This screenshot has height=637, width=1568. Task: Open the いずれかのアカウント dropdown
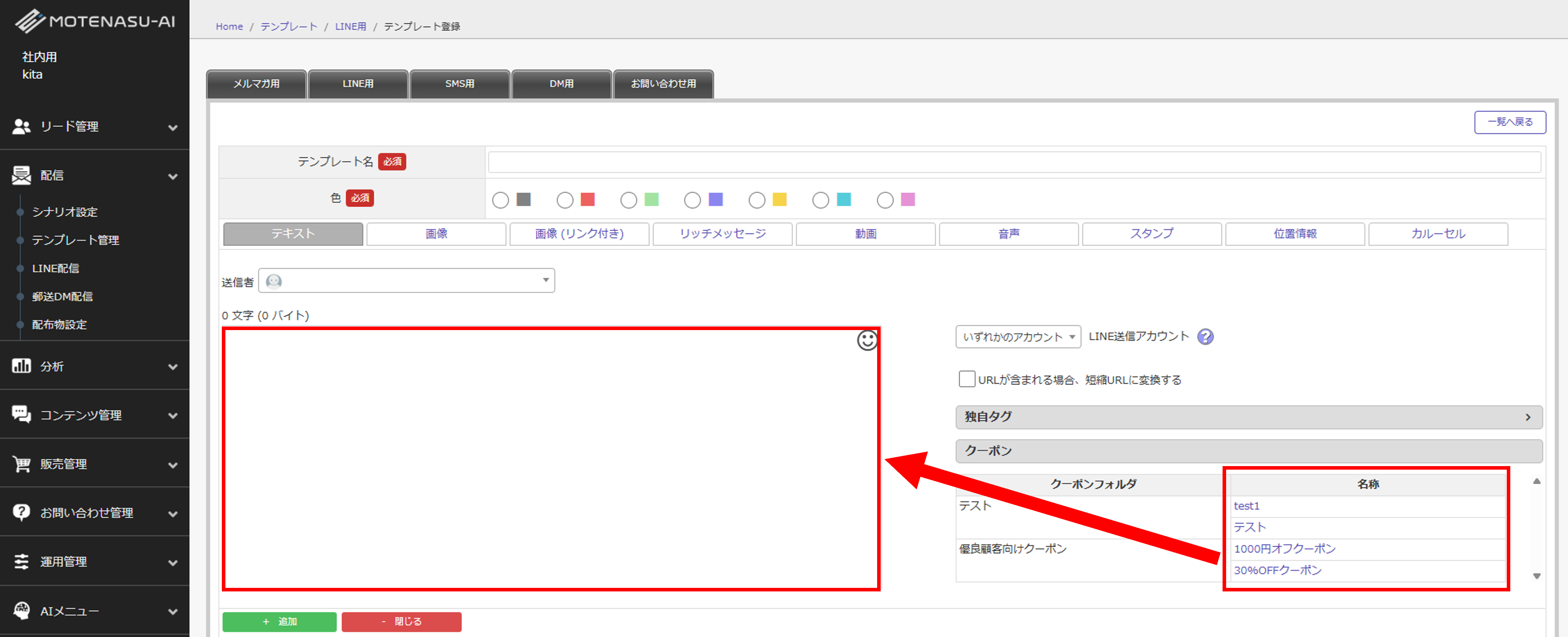tap(1018, 336)
